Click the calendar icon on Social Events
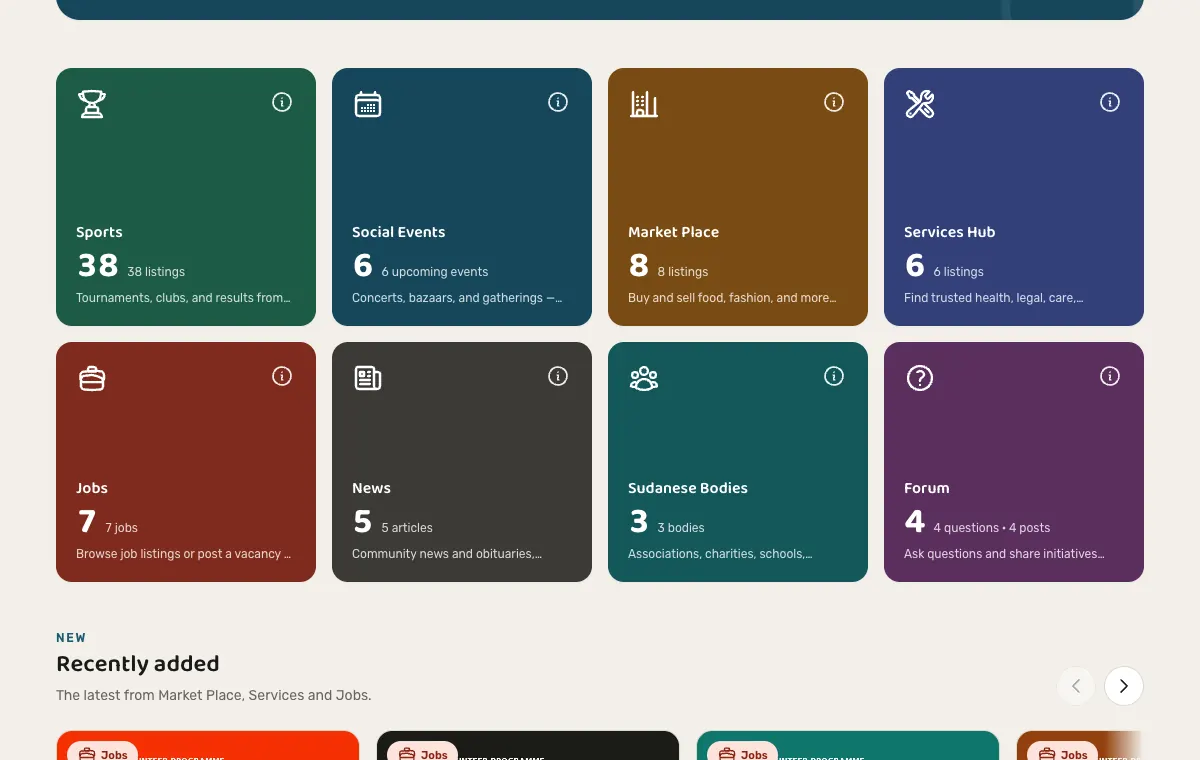 point(368,104)
